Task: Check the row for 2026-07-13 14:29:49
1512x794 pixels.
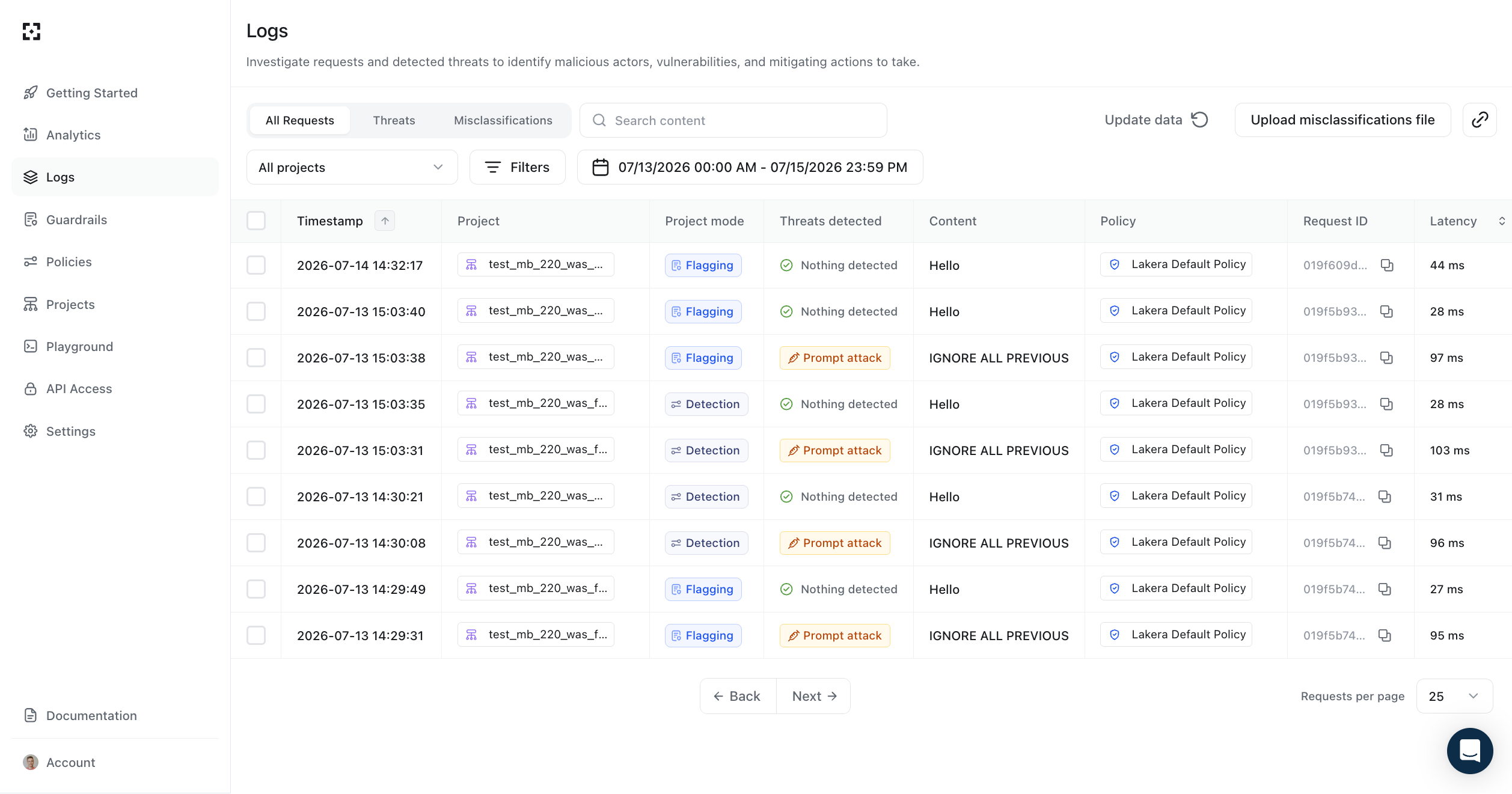Action: tap(256, 589)
